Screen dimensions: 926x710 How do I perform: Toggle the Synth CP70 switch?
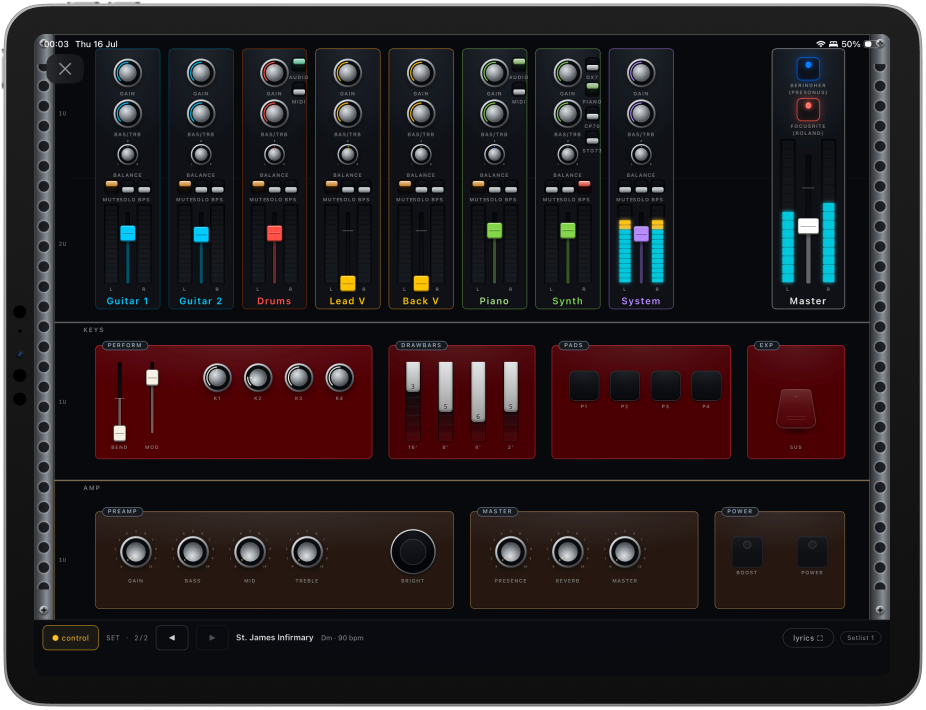coord(592,116)
